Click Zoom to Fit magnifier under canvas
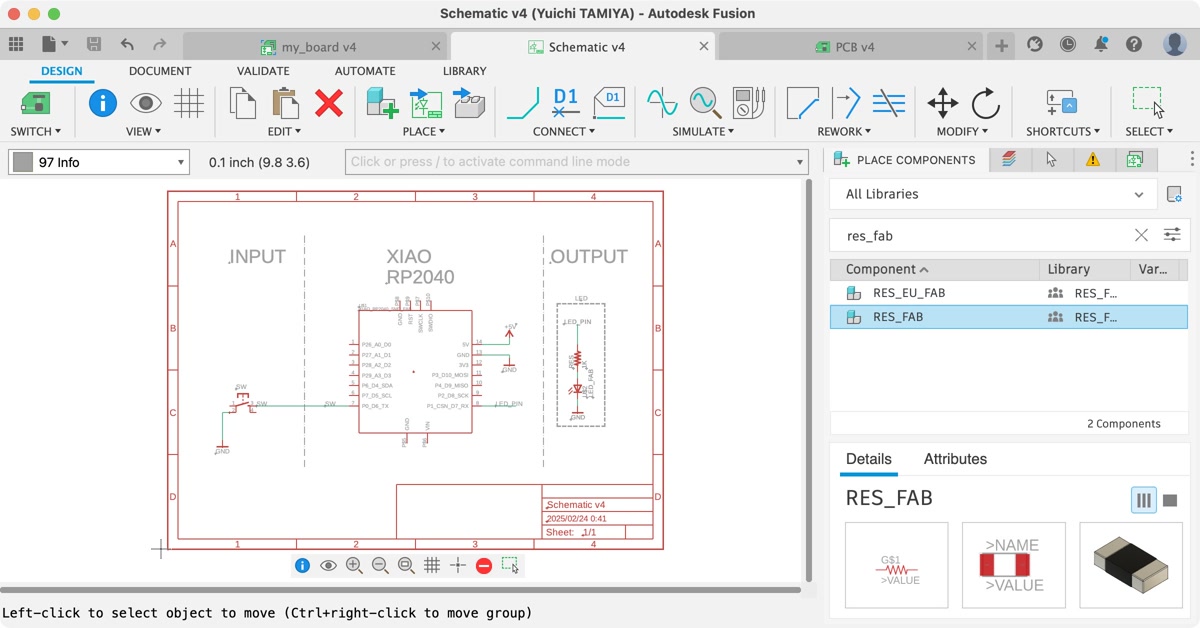The width and height of the screenshot is (1200, 628). point(406,565)
